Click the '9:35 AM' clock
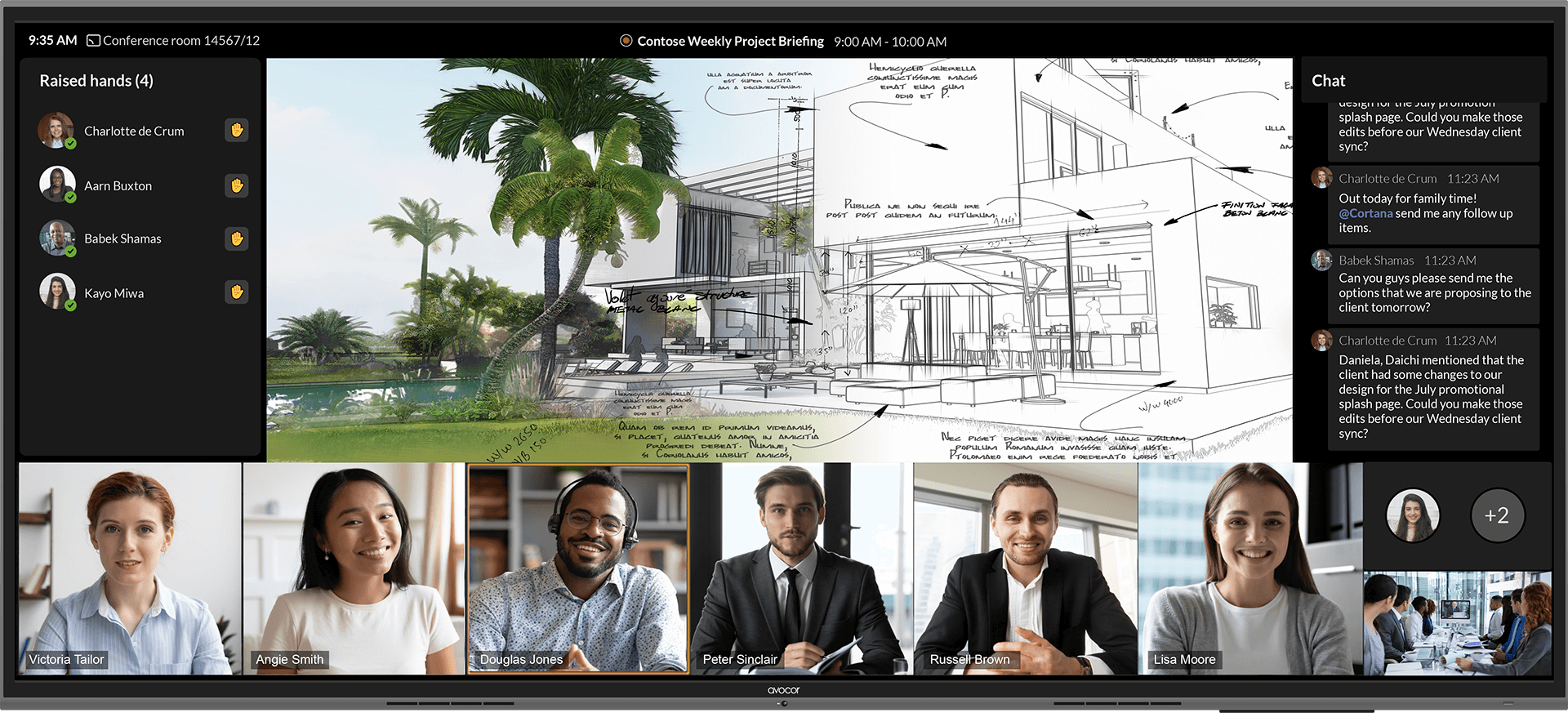The height and width of the screenshot is (713, 1568). [52, 40]
